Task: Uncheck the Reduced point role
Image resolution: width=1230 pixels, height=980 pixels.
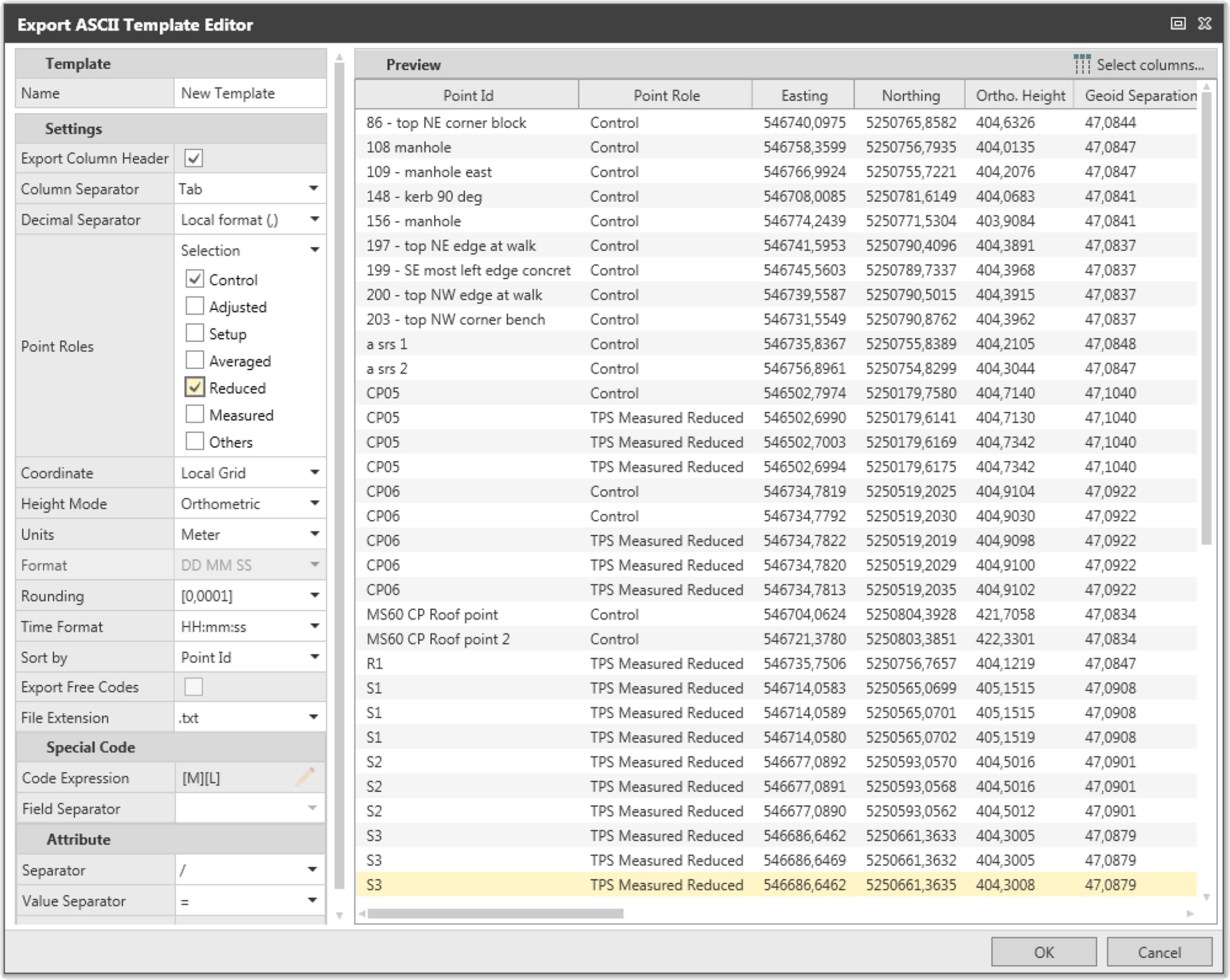Action: coord(195,387)
